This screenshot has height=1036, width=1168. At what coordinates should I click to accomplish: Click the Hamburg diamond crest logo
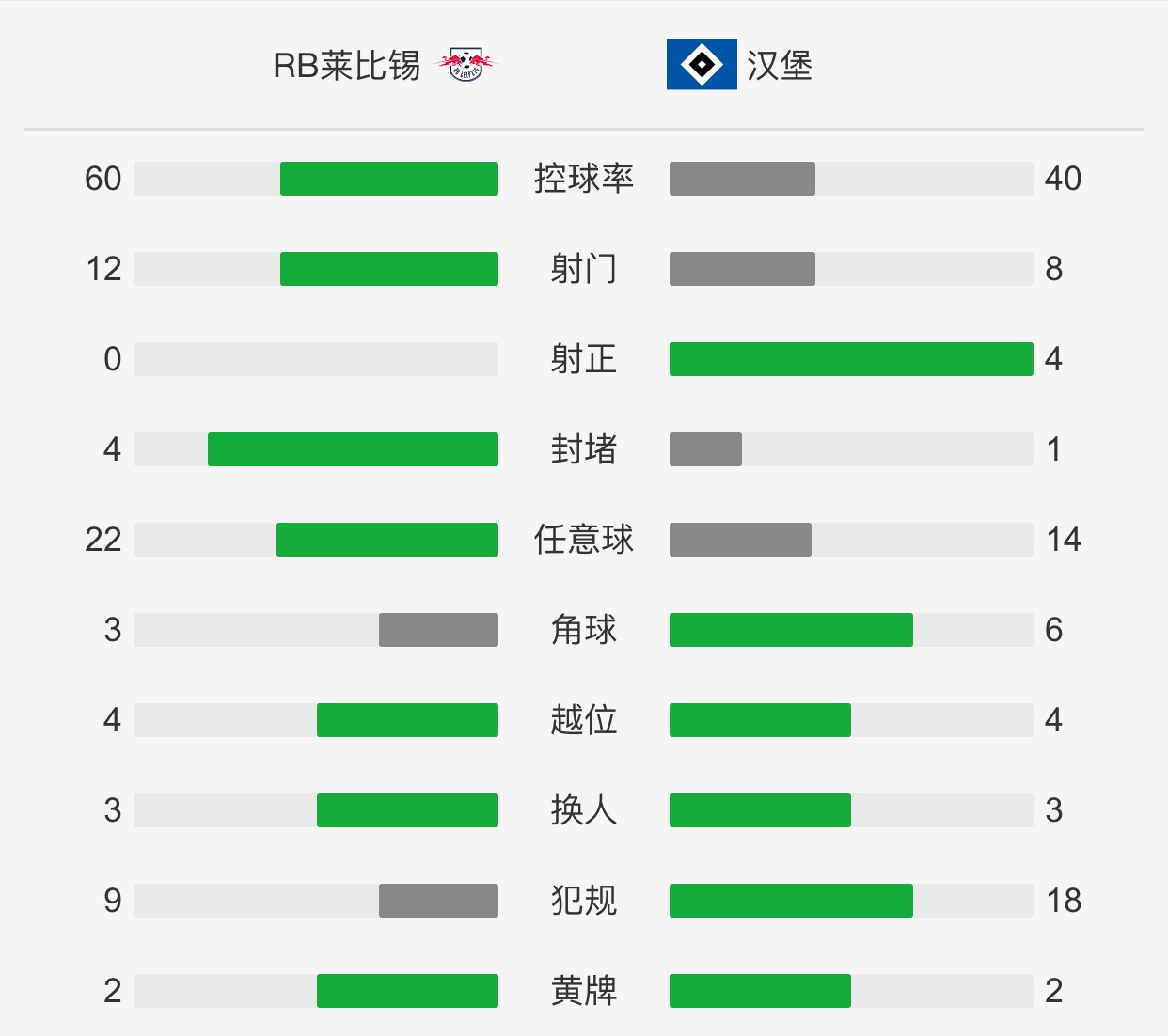[702, 65]
